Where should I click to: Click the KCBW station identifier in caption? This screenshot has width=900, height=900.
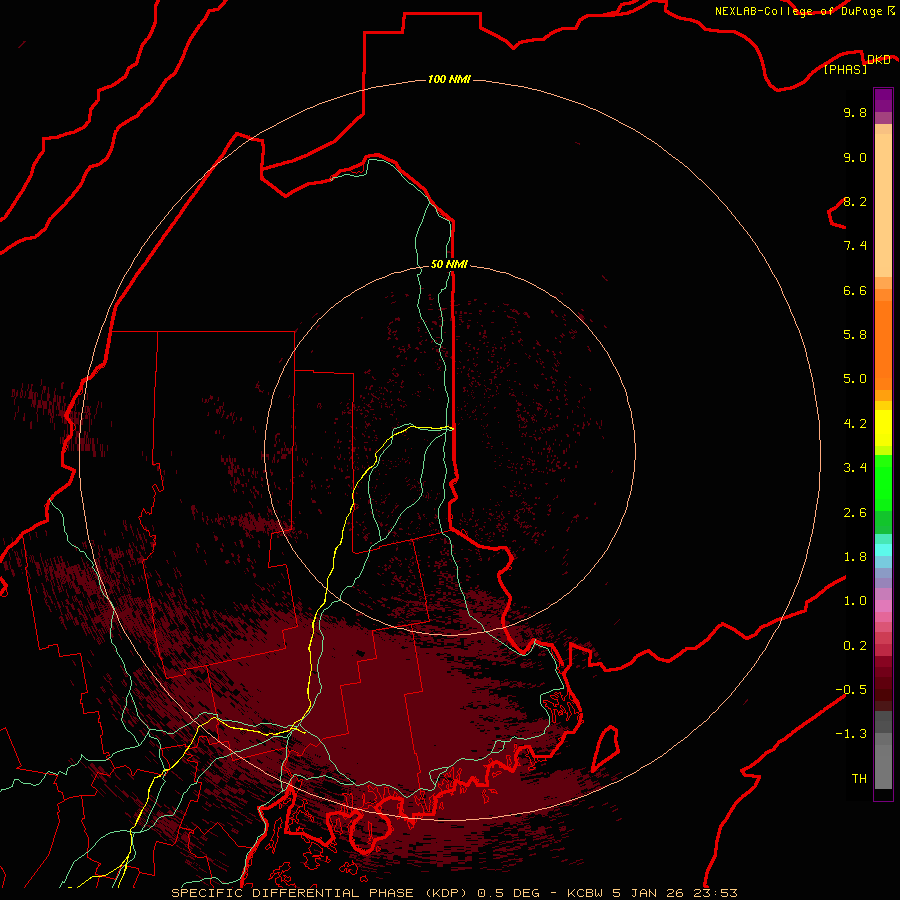[585, 893]
